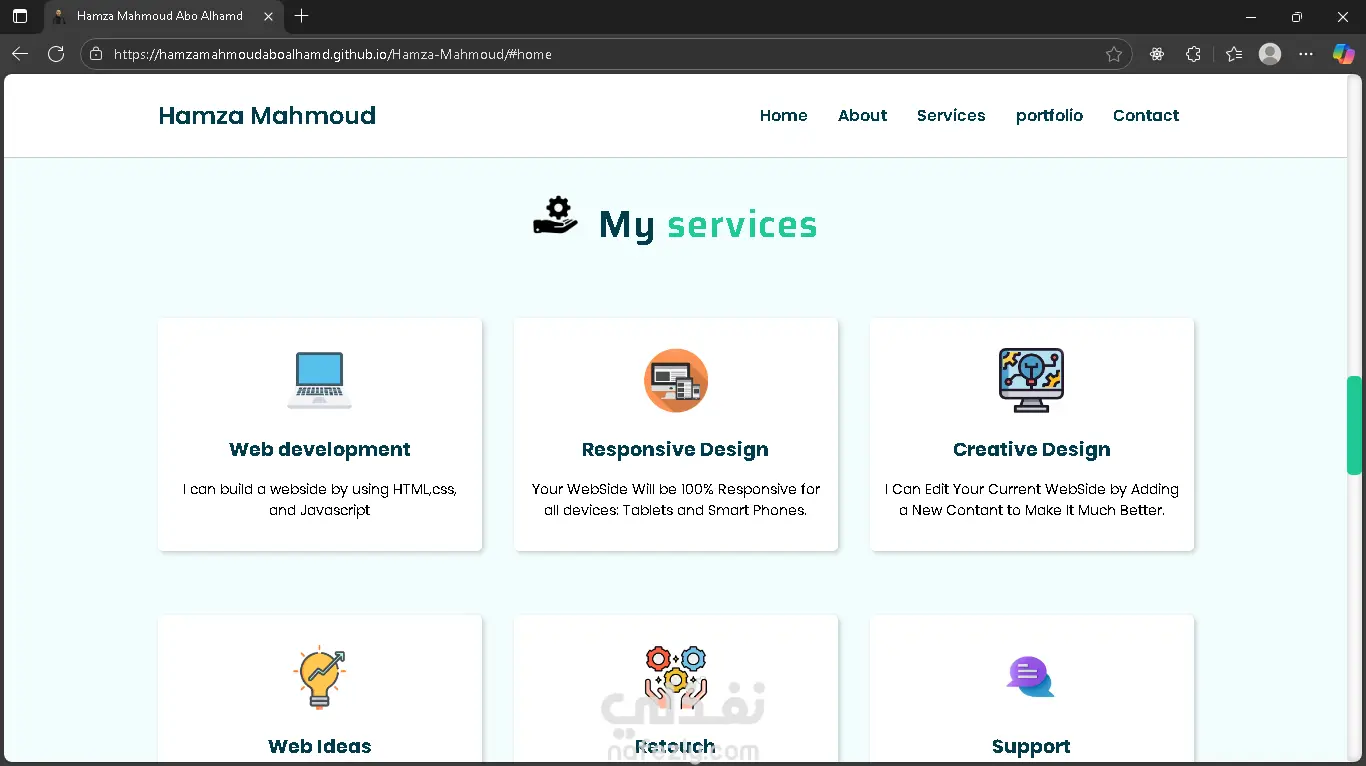Click the hand gear icon beside My services
The height and width of the screenshot is (766, 1366).
pos(555,216)
